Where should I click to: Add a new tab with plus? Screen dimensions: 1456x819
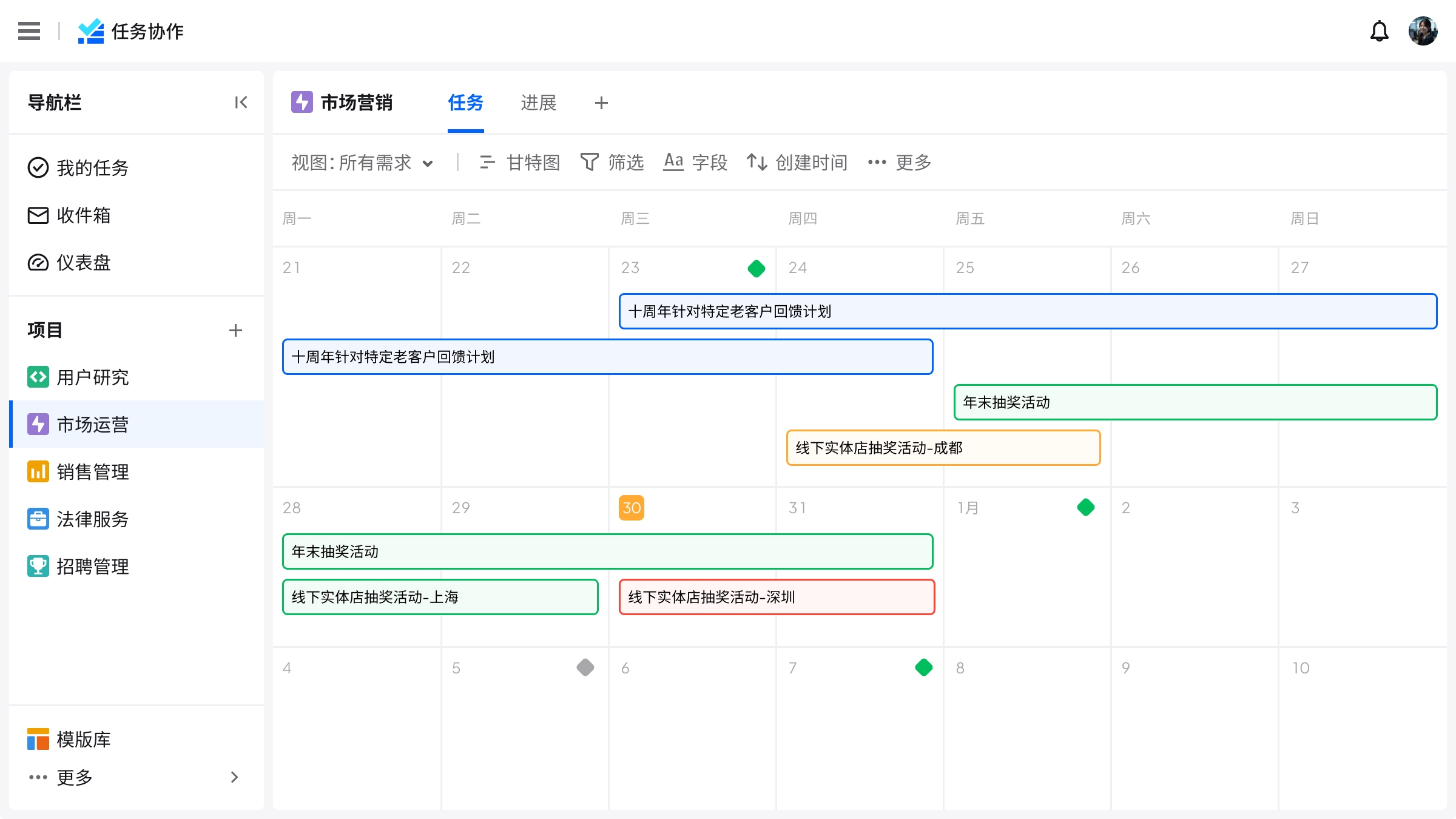click(x=601, y=103)
